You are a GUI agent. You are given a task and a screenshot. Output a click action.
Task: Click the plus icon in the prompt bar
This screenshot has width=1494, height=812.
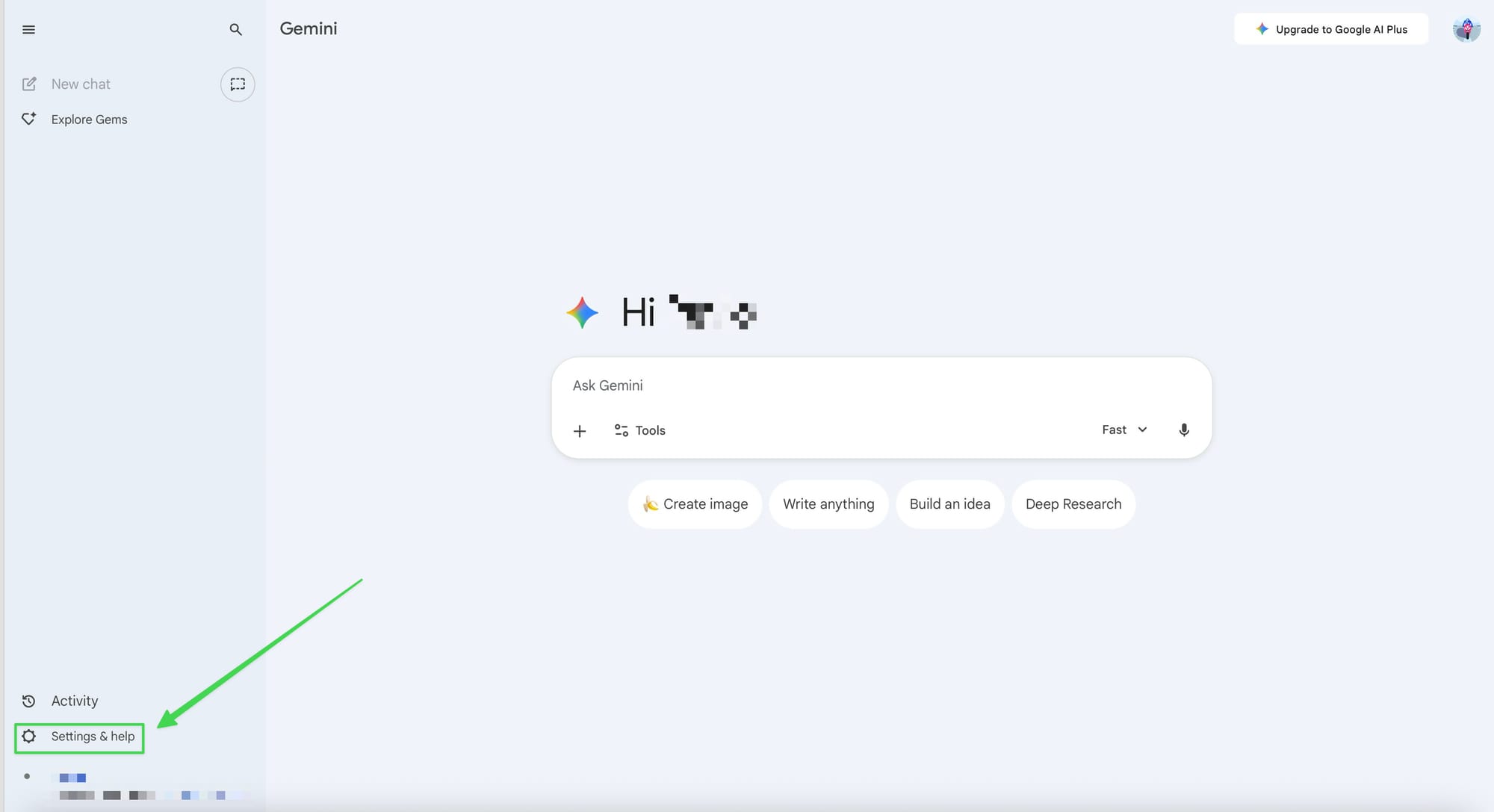point(580,430)
